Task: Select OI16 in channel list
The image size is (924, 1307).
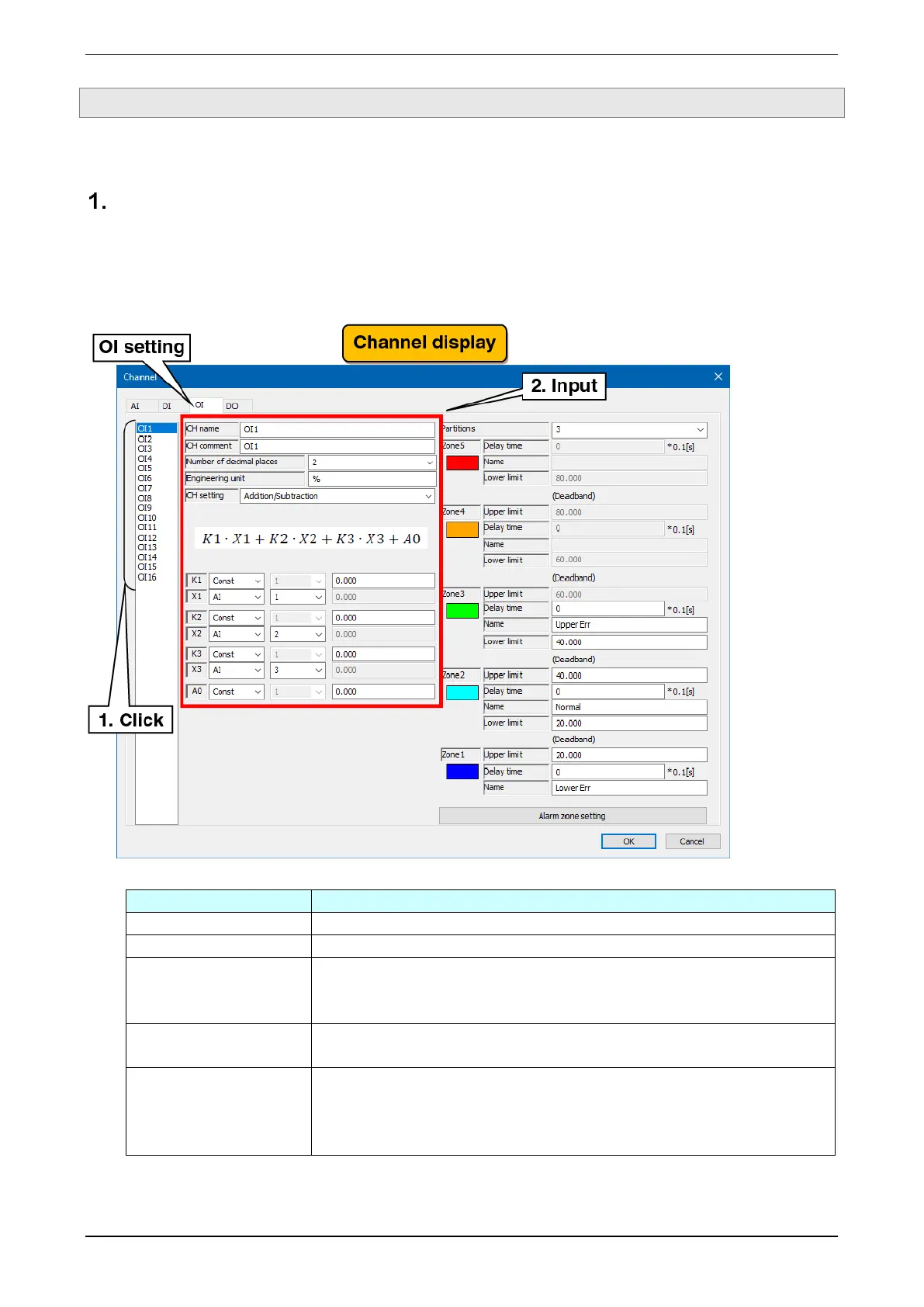Action: tap(156, 577)
